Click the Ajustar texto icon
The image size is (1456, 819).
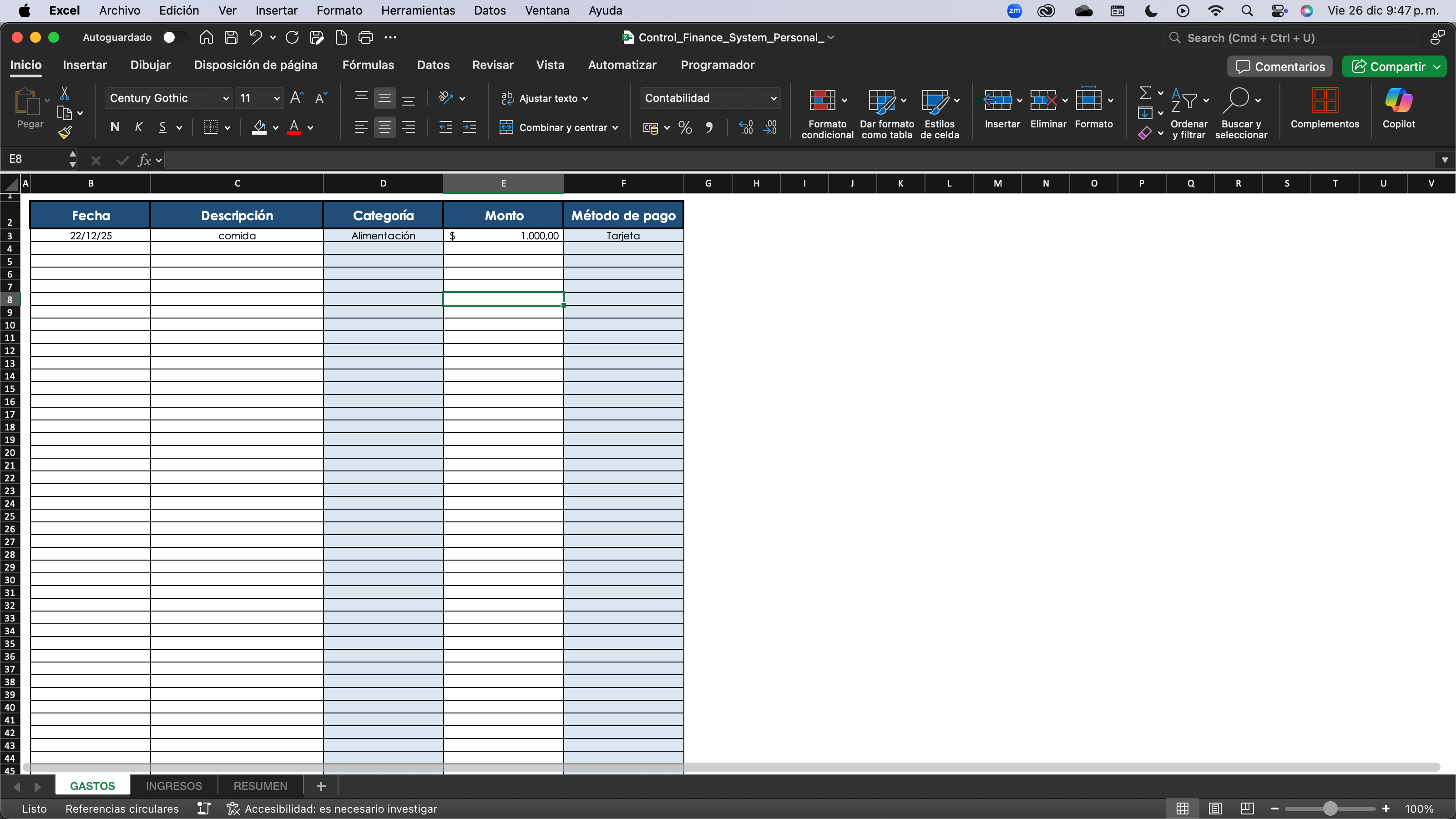506,98
